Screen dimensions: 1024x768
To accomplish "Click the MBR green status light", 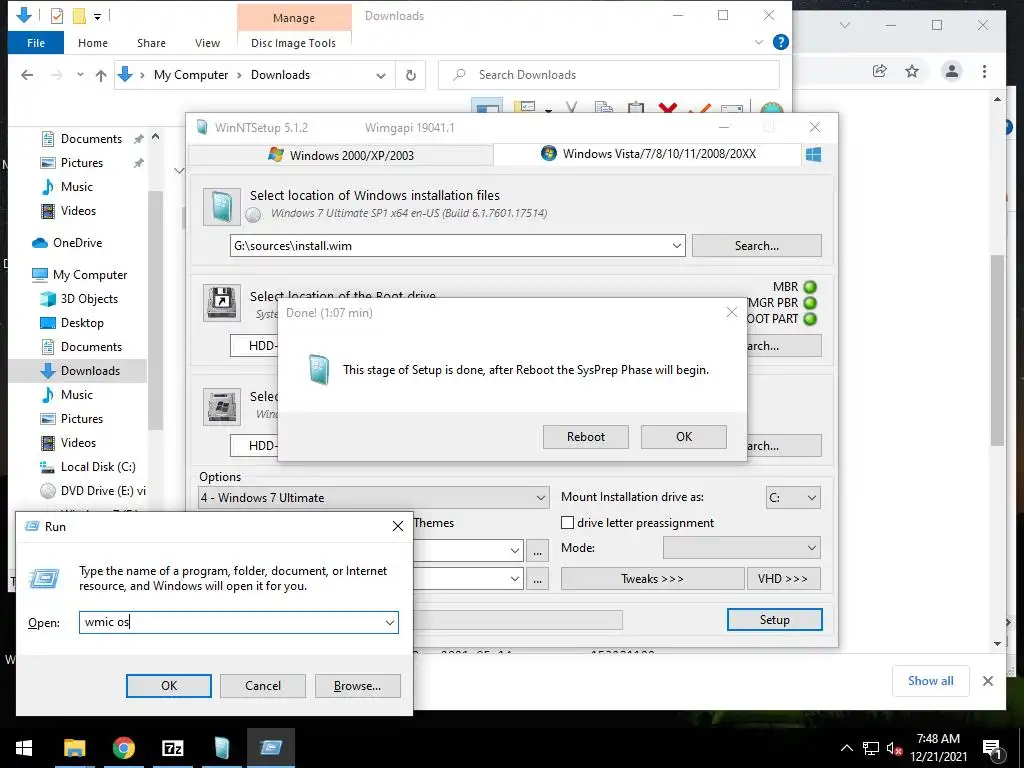I will [x=810, y=287].
